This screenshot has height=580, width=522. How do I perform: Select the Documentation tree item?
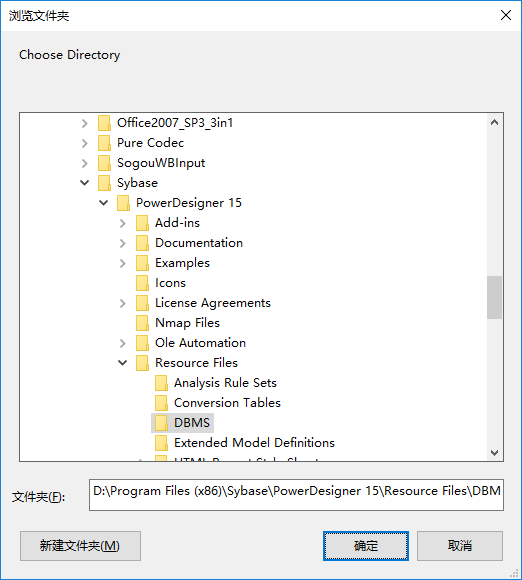coord(199,243)
